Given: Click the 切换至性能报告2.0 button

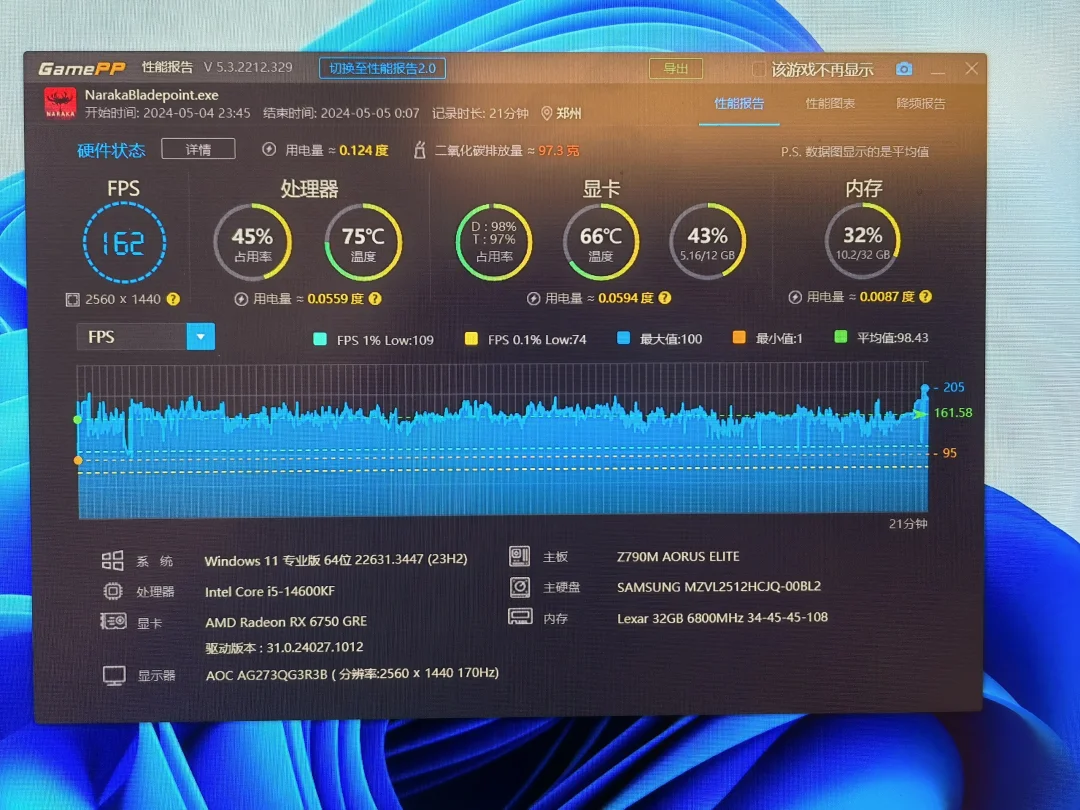Looking at the screenshot, I should [382, 68].
